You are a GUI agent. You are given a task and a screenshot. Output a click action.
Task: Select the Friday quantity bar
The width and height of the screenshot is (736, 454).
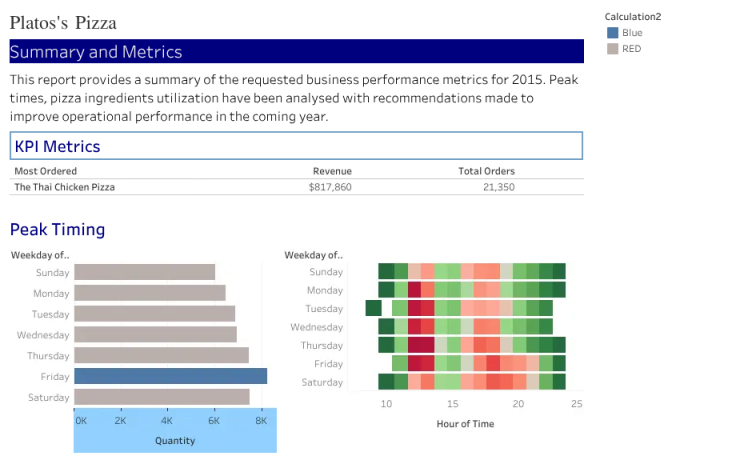pyautogui.click(x=170, y=376)
